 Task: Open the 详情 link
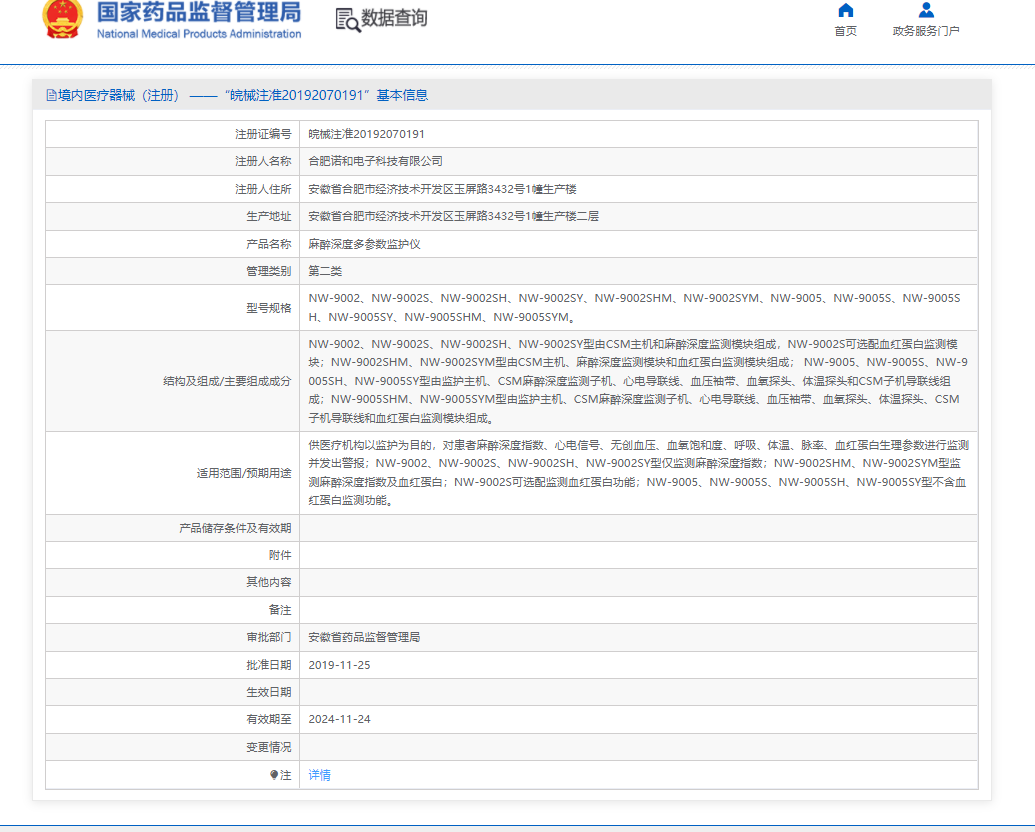tap(319, 775)
